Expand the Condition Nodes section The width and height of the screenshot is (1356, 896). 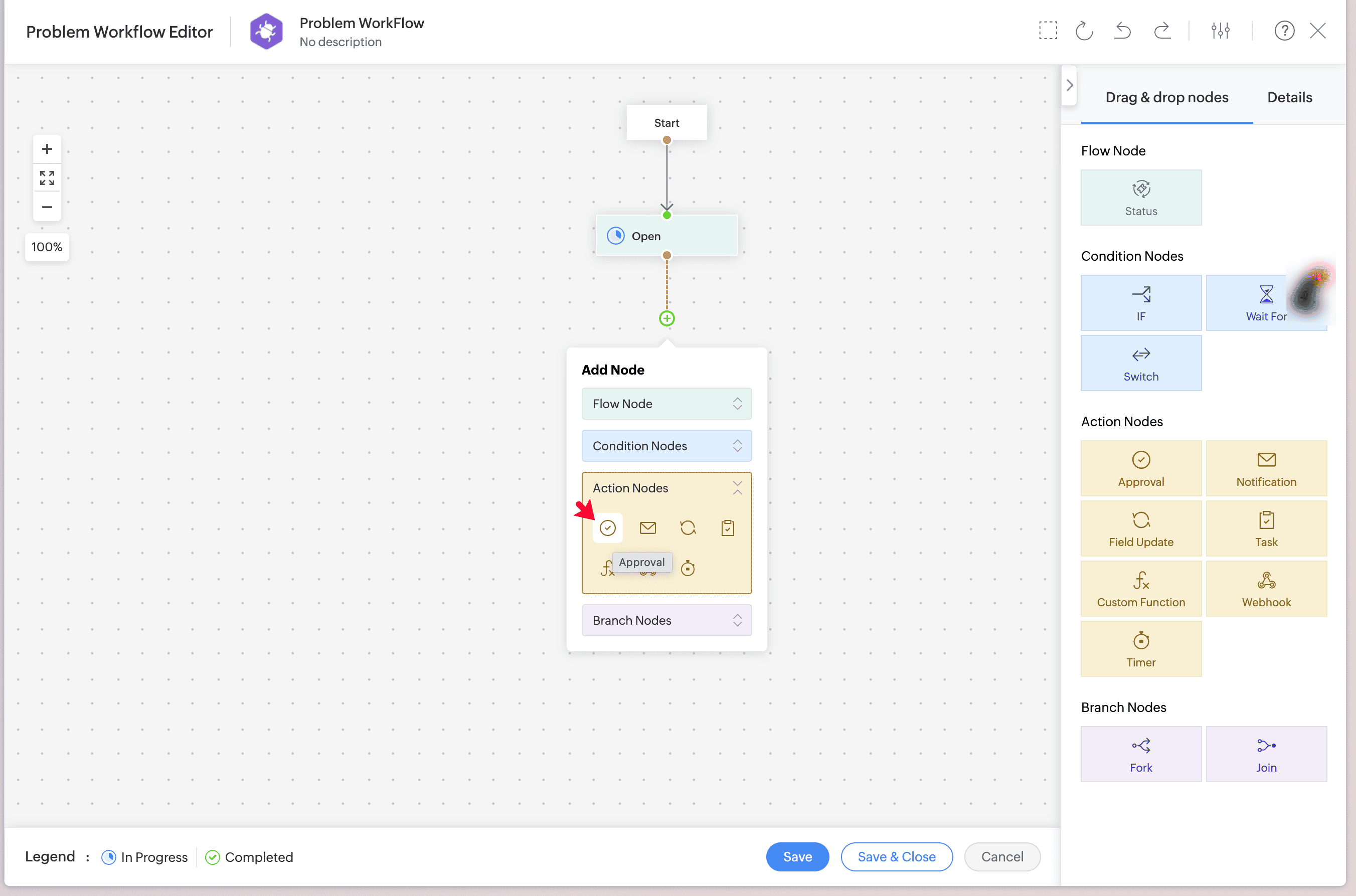coord(666,446)
